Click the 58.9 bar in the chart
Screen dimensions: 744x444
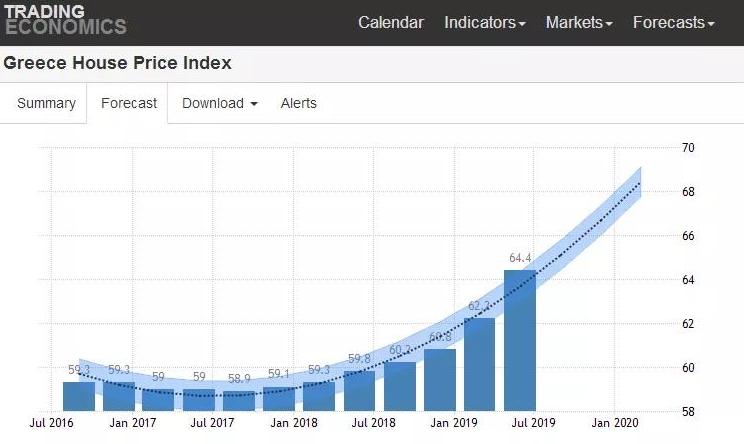pyautogui.click(x=239, y=401)
